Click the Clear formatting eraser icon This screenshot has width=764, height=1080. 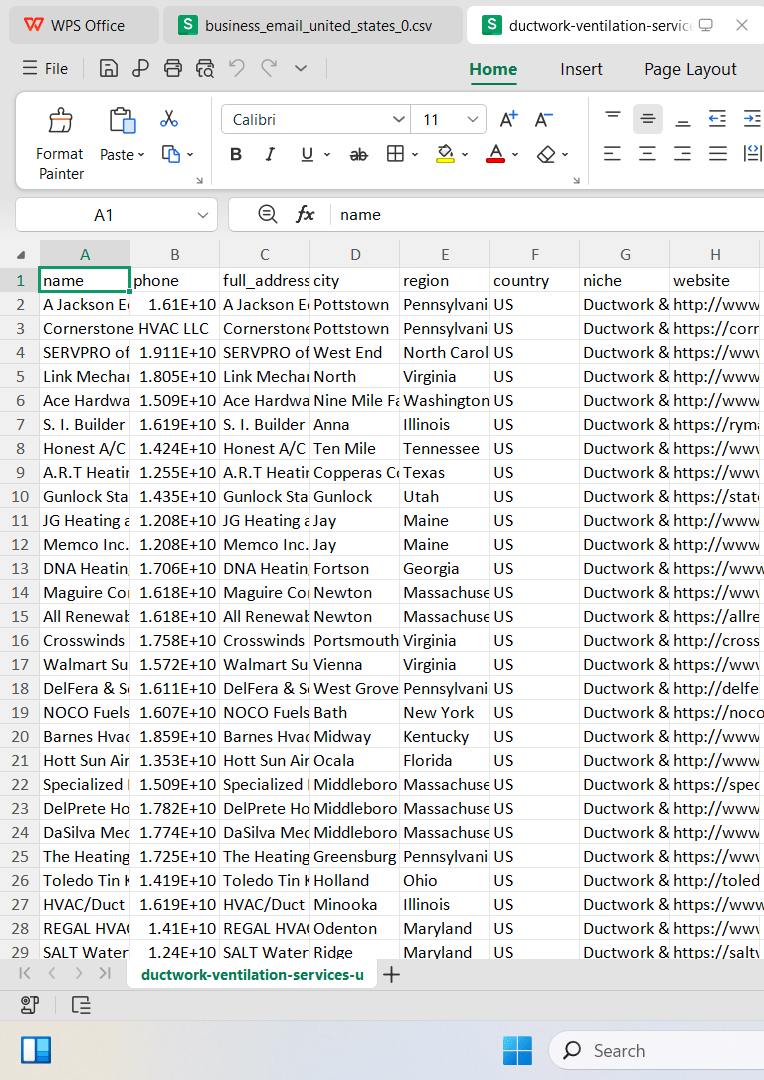(546, 154)
